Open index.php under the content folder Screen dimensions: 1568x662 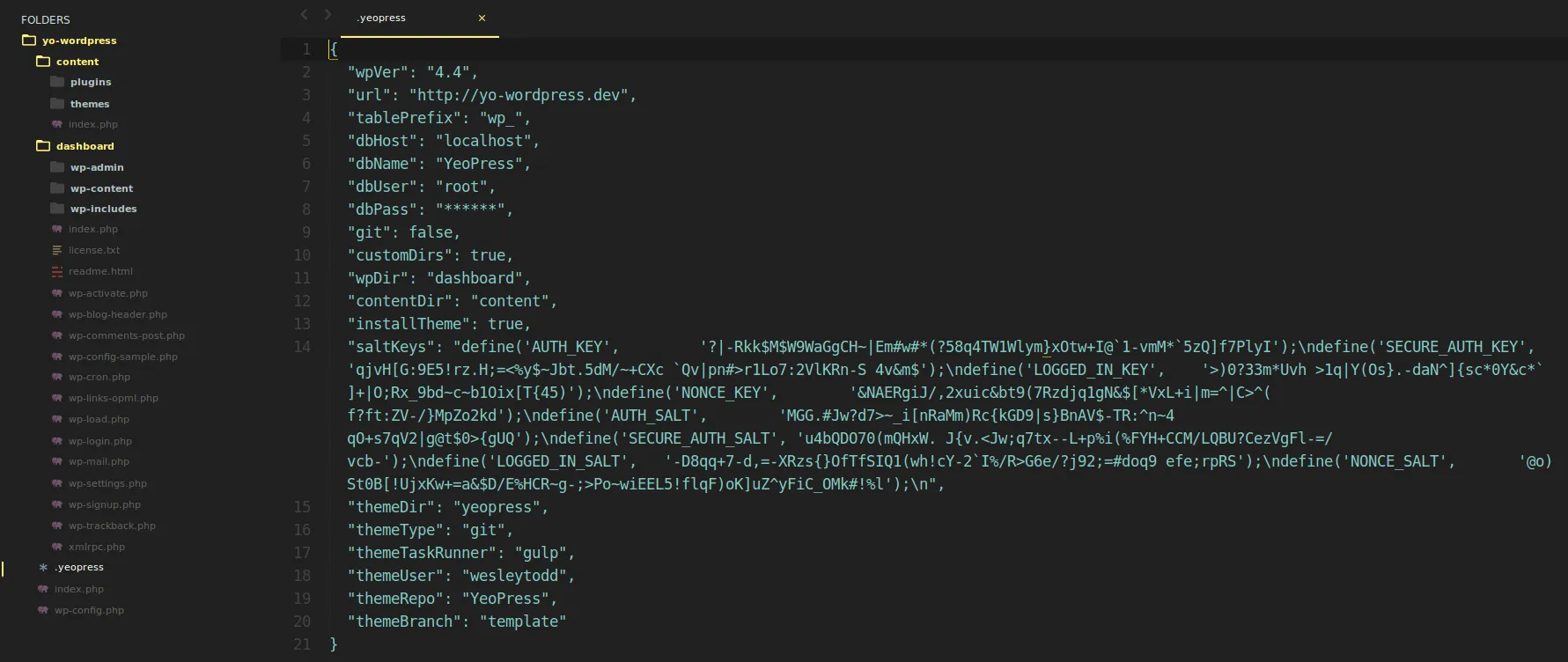point(92,124)
